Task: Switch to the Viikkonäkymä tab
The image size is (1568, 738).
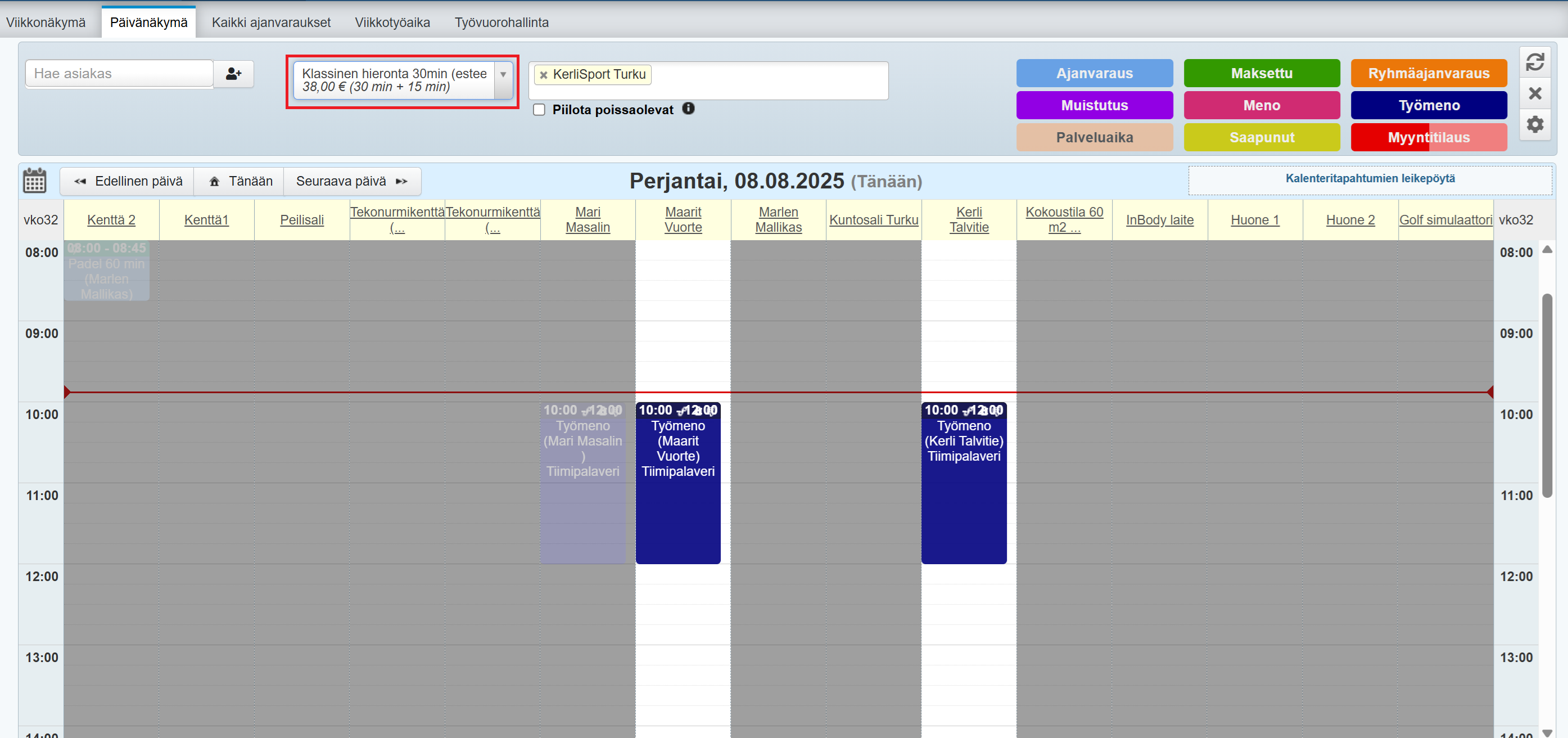Action: (46, 22)
